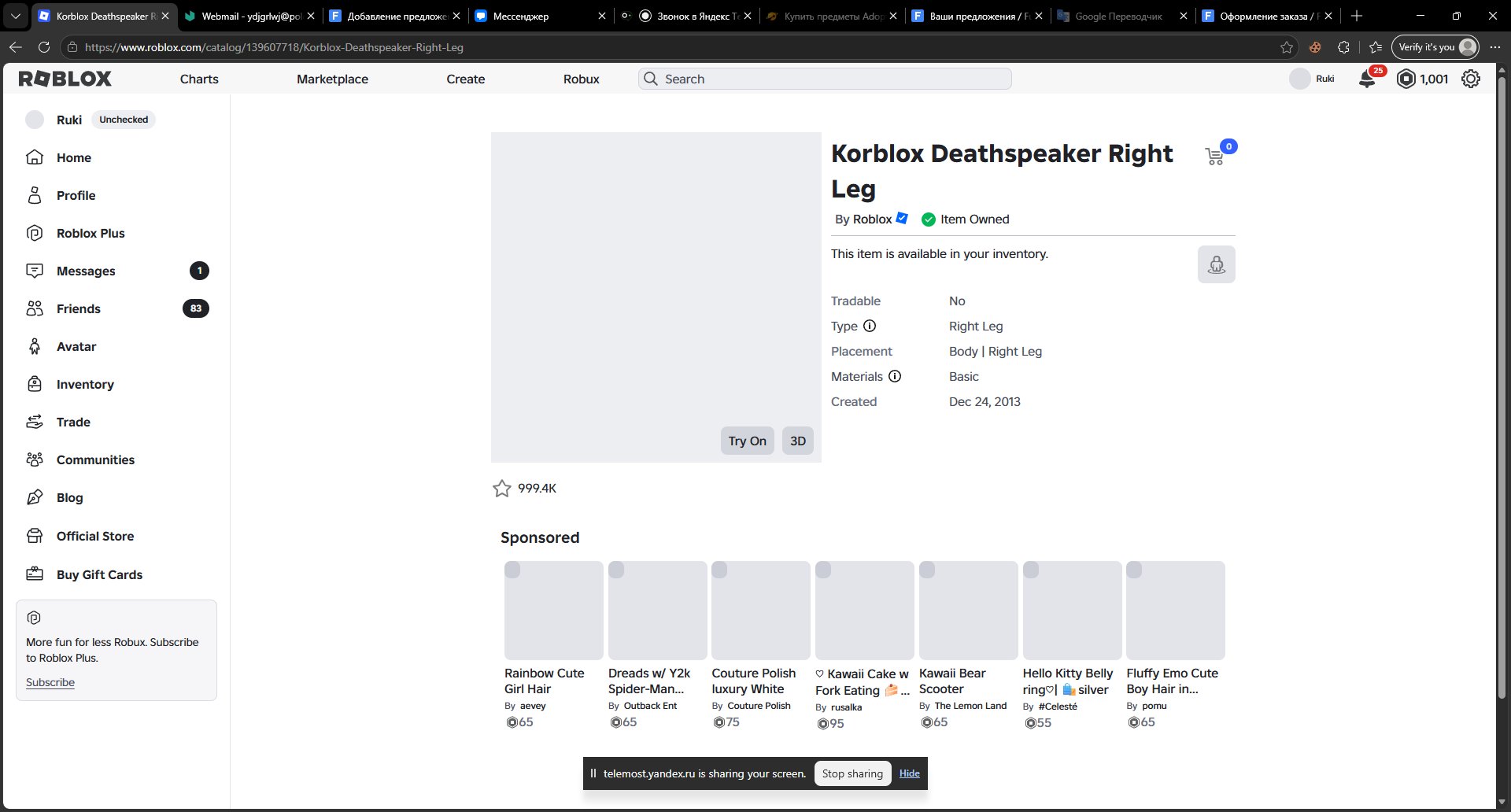
Task: Open Marketplace in the top navigation
Action: pyautogui.click(x=332, y=79)
